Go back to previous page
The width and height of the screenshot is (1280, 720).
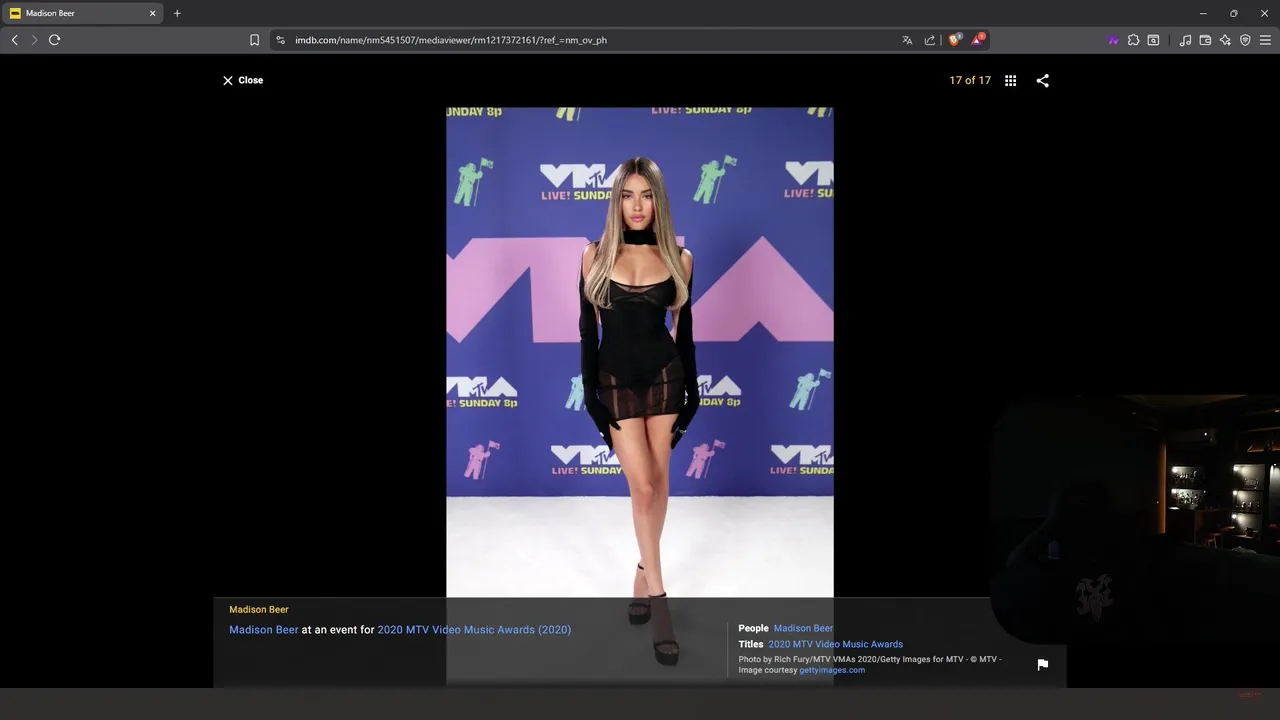click(14, 40)
